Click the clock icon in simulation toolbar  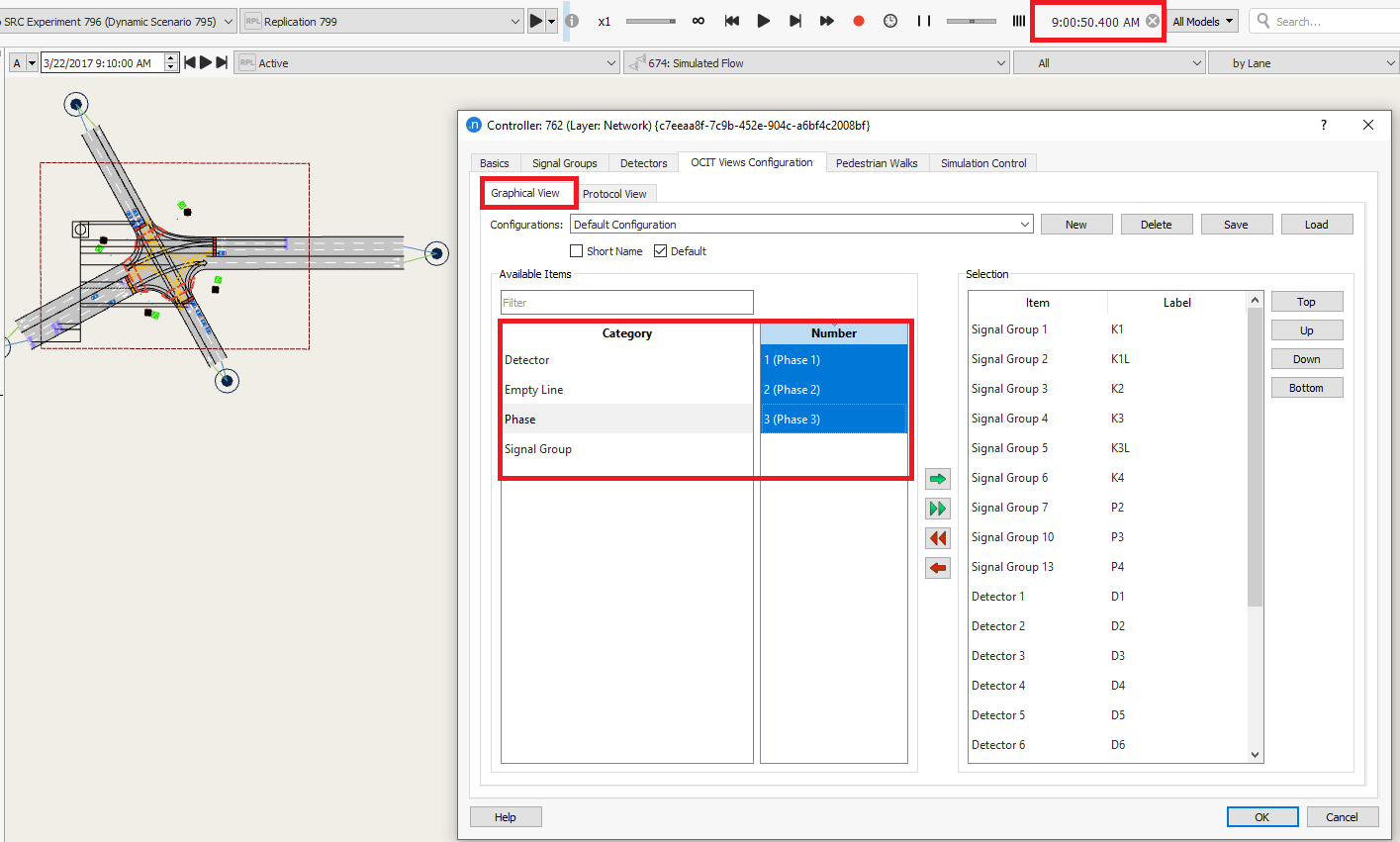(x=890, y=21)
